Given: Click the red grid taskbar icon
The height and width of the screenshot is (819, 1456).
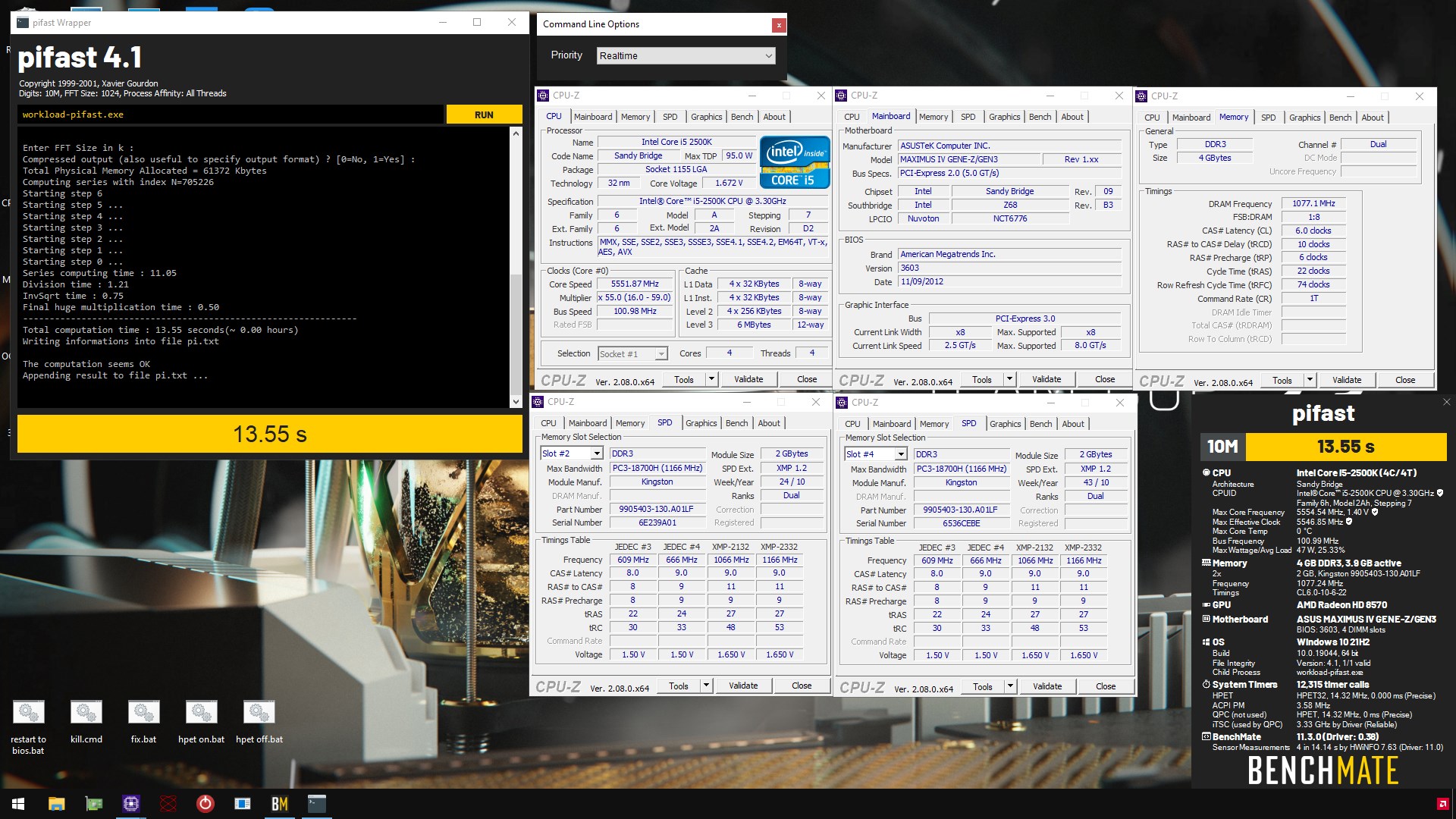Looking at the screenshot, I should tap(168, 804).
